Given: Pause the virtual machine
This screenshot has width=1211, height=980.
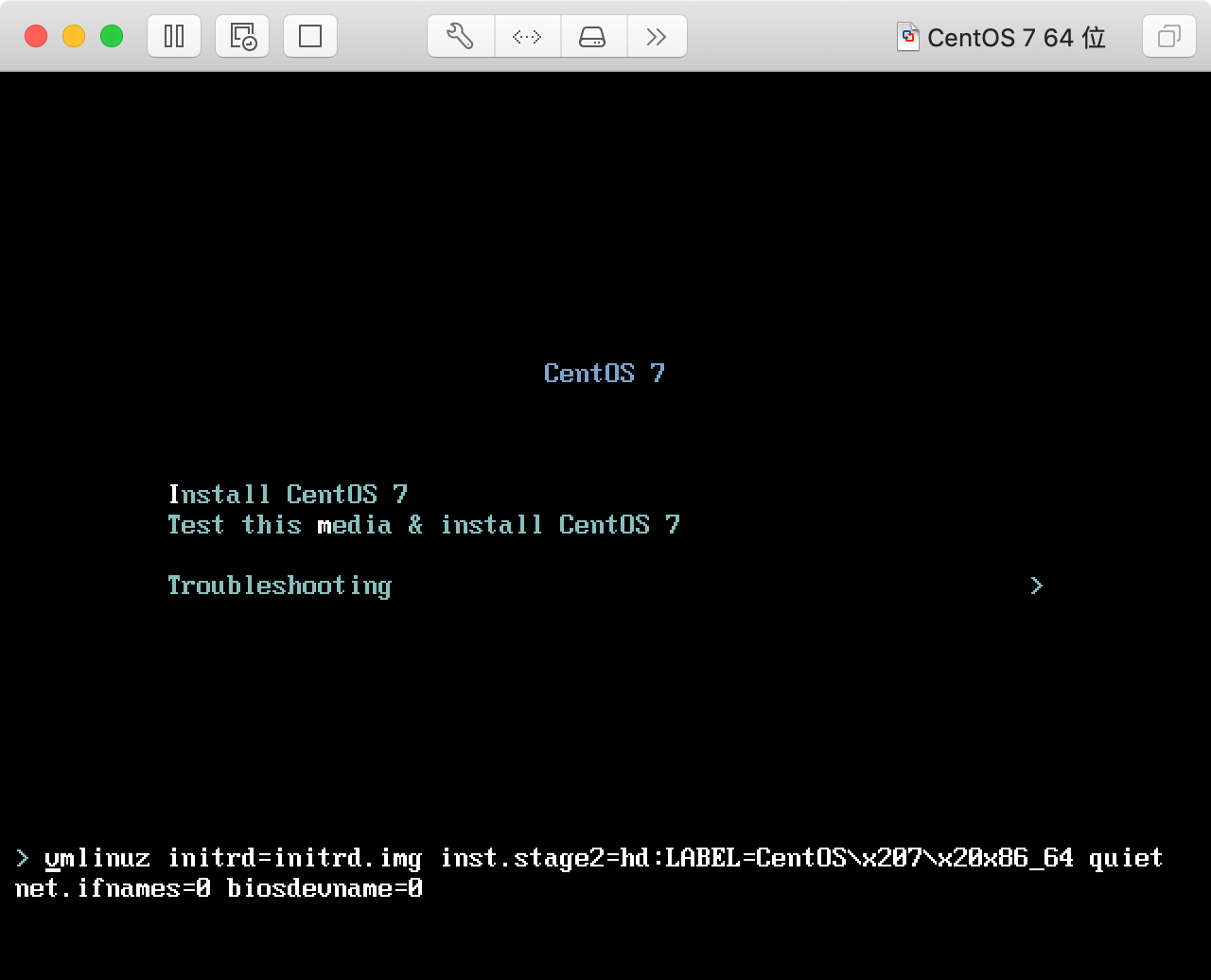Looking at the screenshot, I should coord(174,36).
